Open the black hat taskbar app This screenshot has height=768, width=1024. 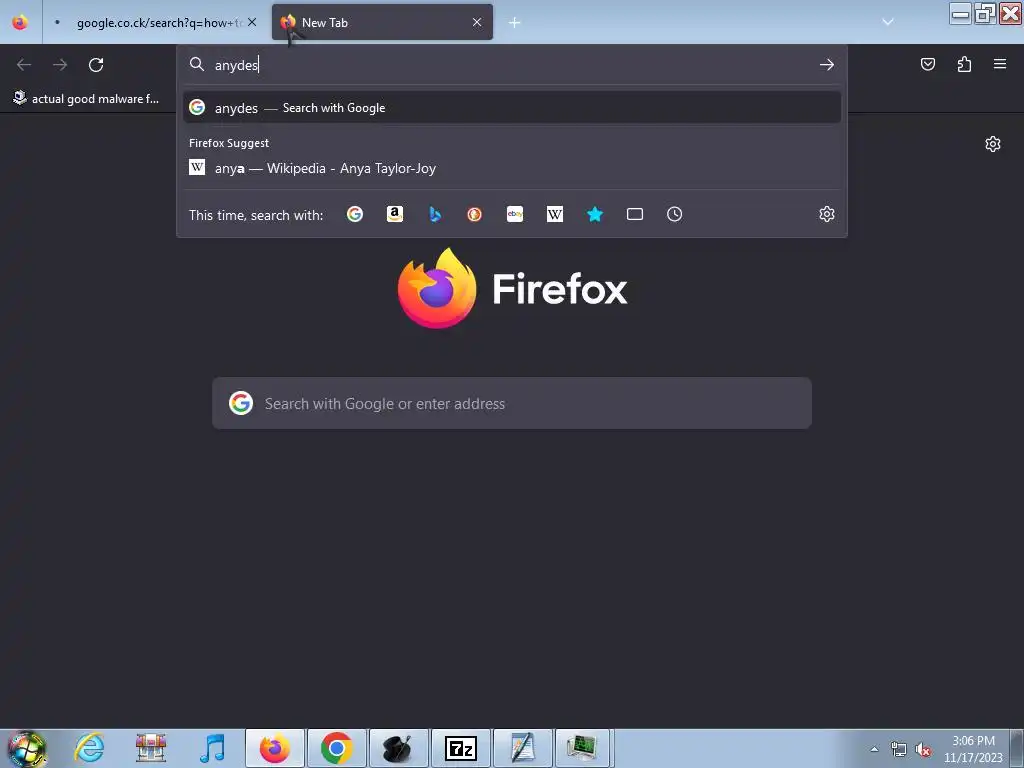(x=398, y=748)
